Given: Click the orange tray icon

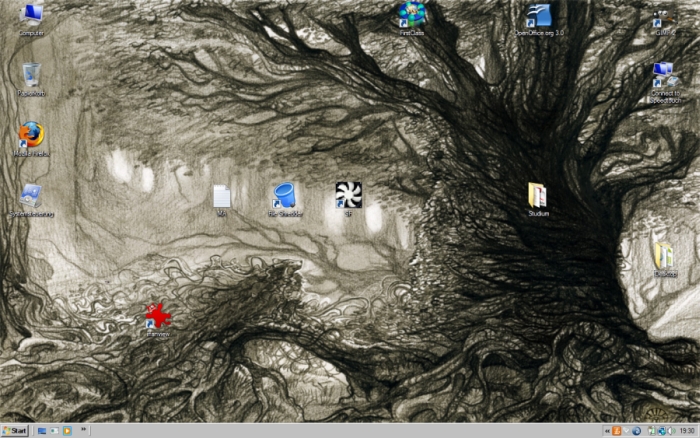Looking at the screenshot, I should (617, 431).
